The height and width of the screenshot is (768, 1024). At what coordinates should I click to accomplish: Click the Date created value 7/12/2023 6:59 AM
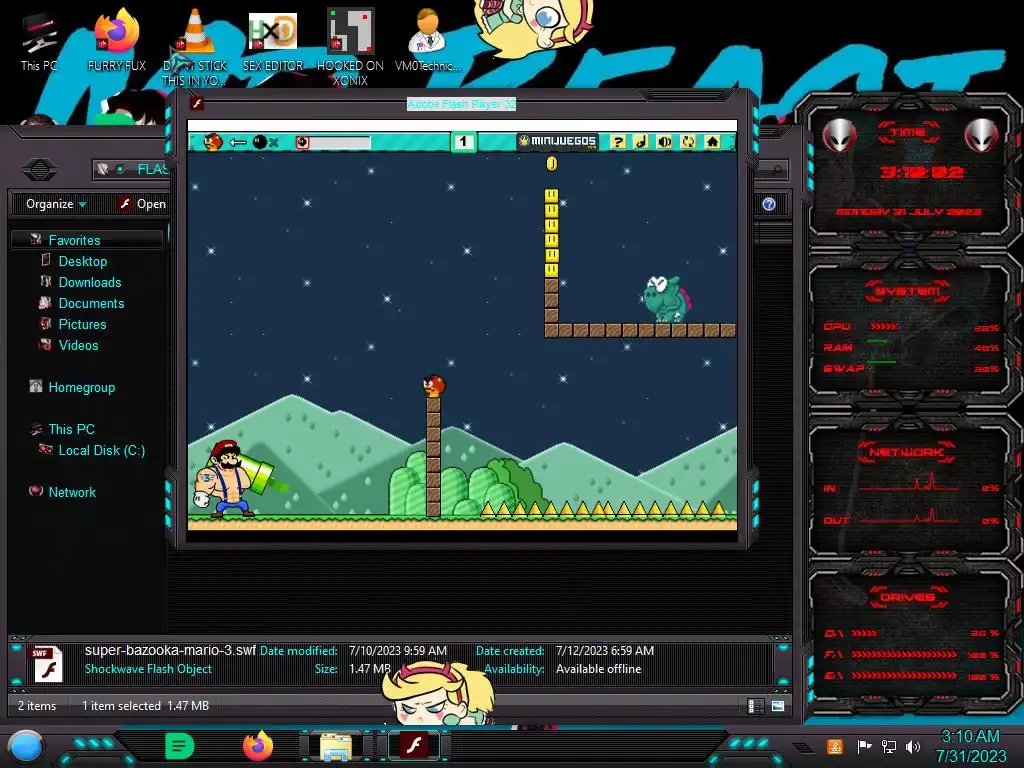605,650
